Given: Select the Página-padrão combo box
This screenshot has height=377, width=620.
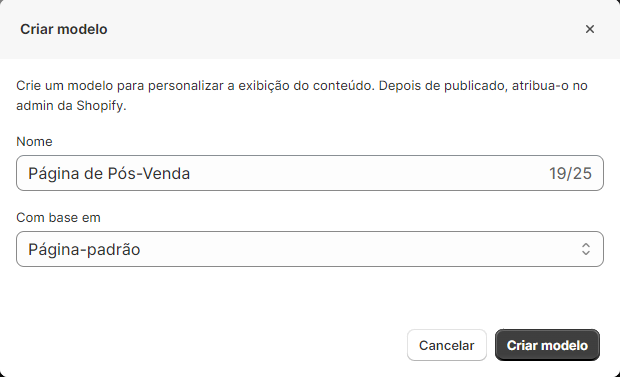Looking at the screenshot, I should point(310,249).
